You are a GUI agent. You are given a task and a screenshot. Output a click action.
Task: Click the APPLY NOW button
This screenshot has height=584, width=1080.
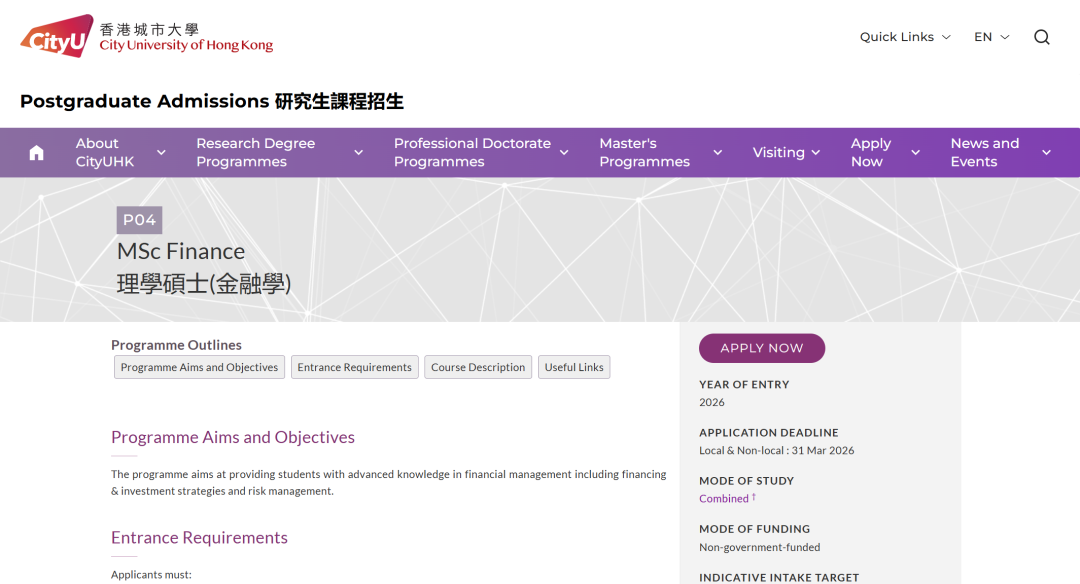pyautogui.click(x=762, y=348)
